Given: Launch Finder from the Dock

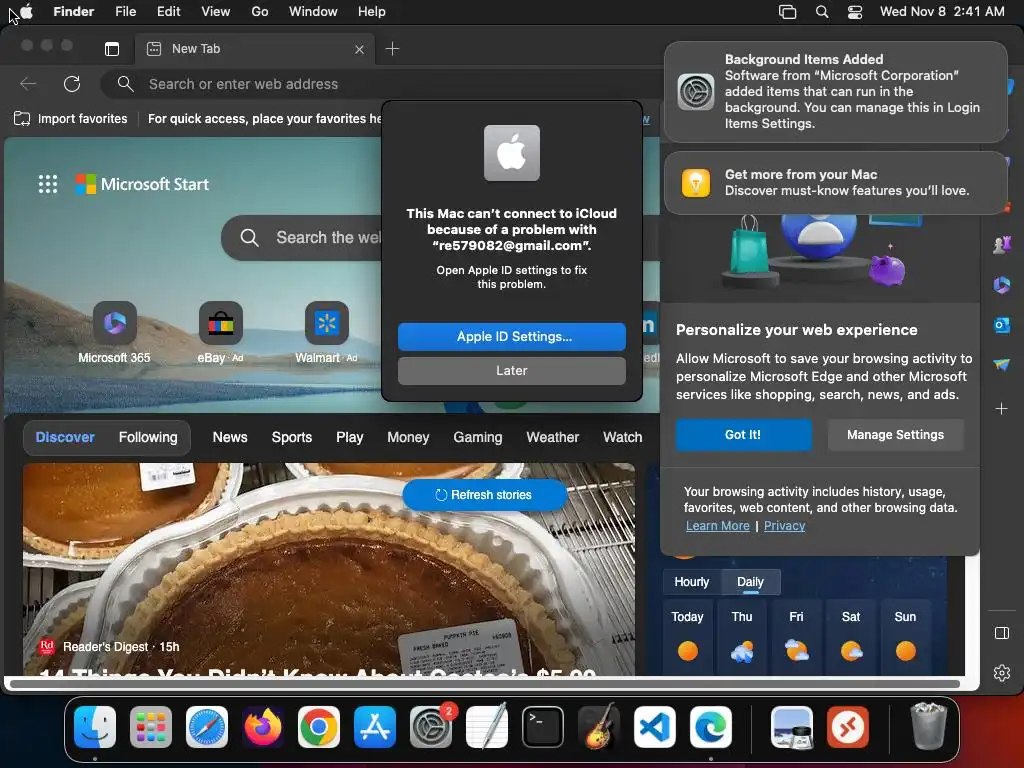Looking at the screenshot, I should pos(95,727).
